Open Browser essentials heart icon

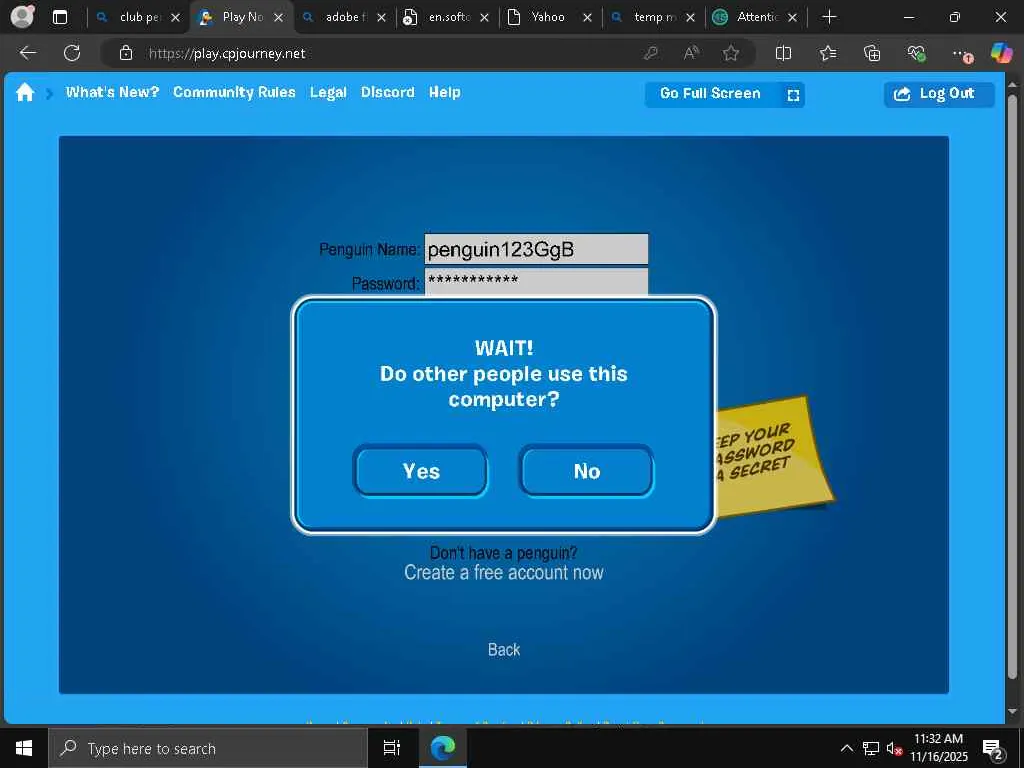point(916,53)
